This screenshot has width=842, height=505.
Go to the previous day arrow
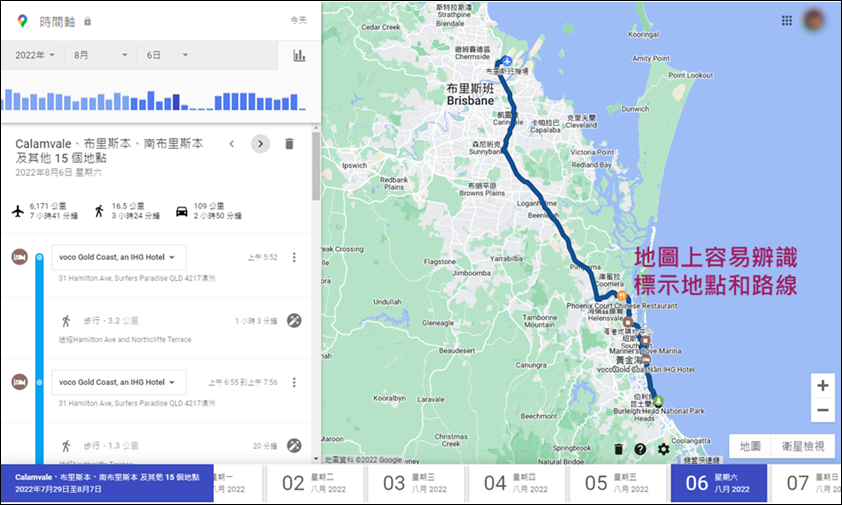coord(231,143)
